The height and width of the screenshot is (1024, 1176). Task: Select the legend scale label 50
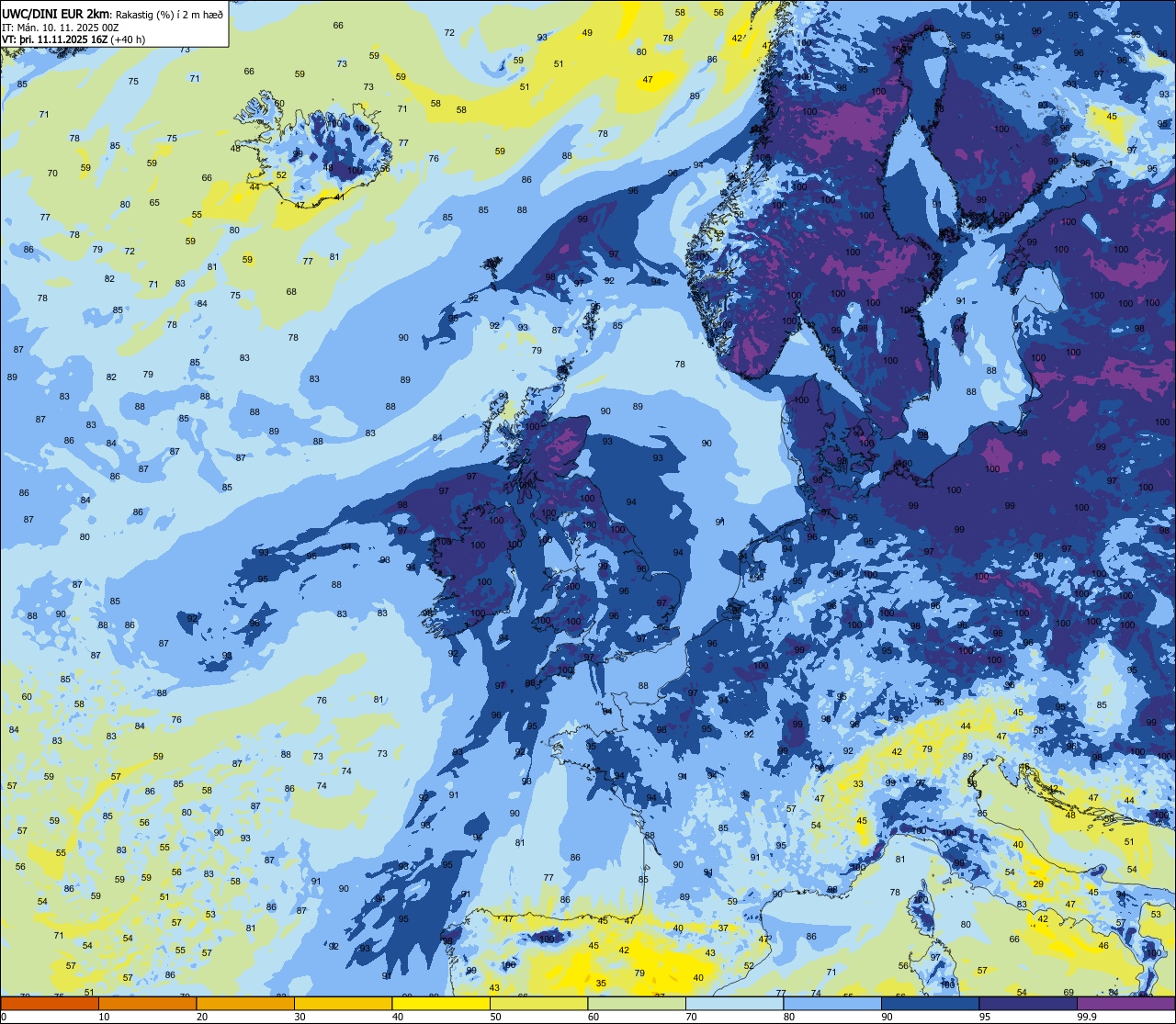[x=495, y=1017]
